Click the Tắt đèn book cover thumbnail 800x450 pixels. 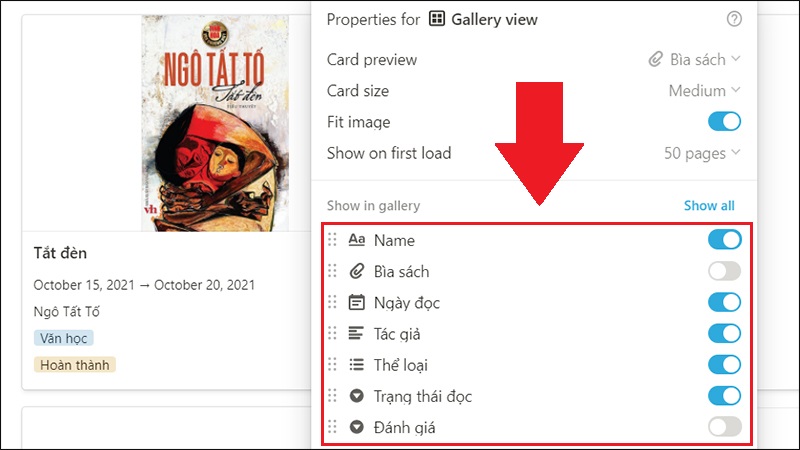pyautogui.click(x=215, y=123)
